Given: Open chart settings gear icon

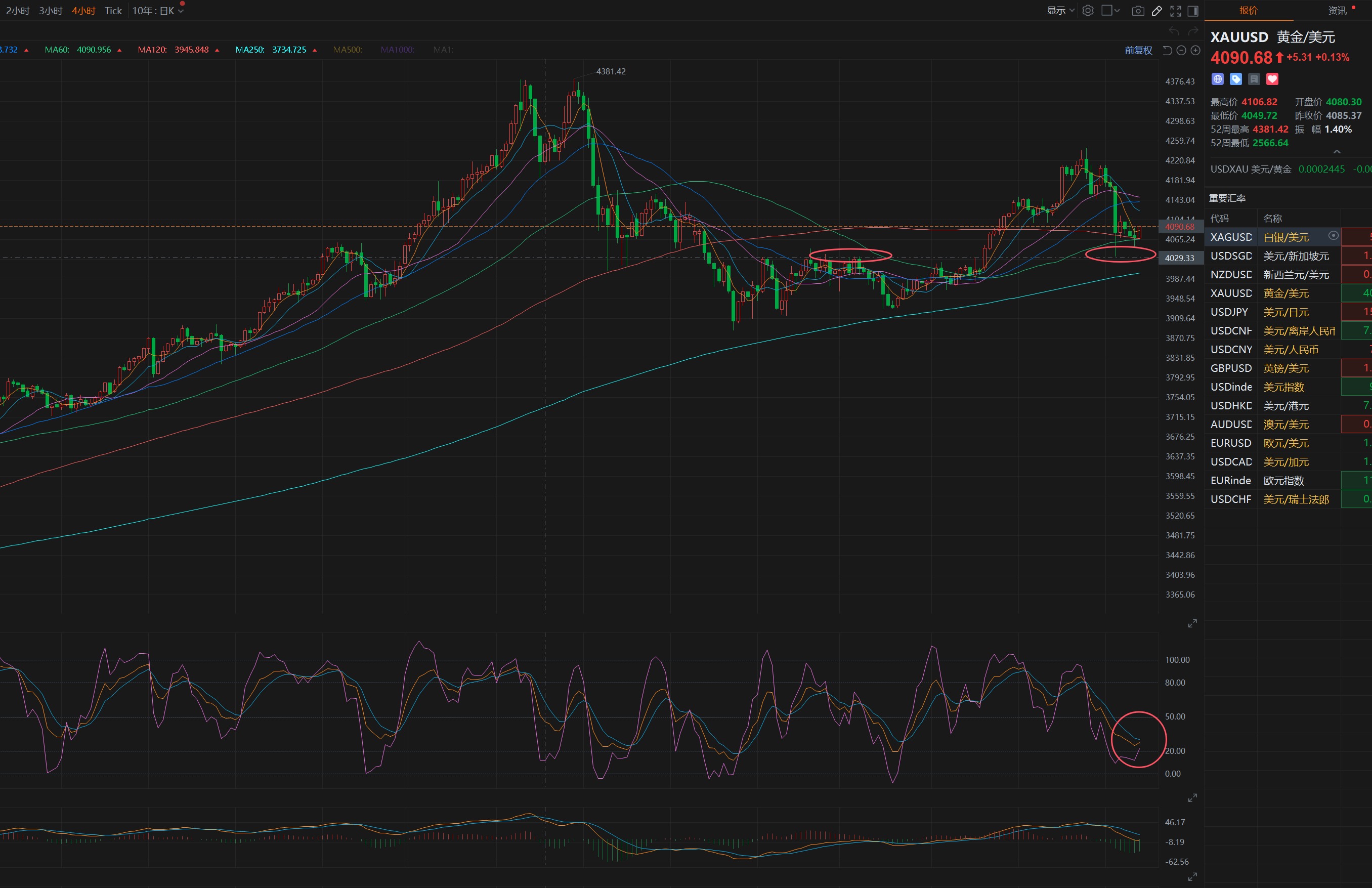Looking at the screenshot, I should tap(1087, 11).
